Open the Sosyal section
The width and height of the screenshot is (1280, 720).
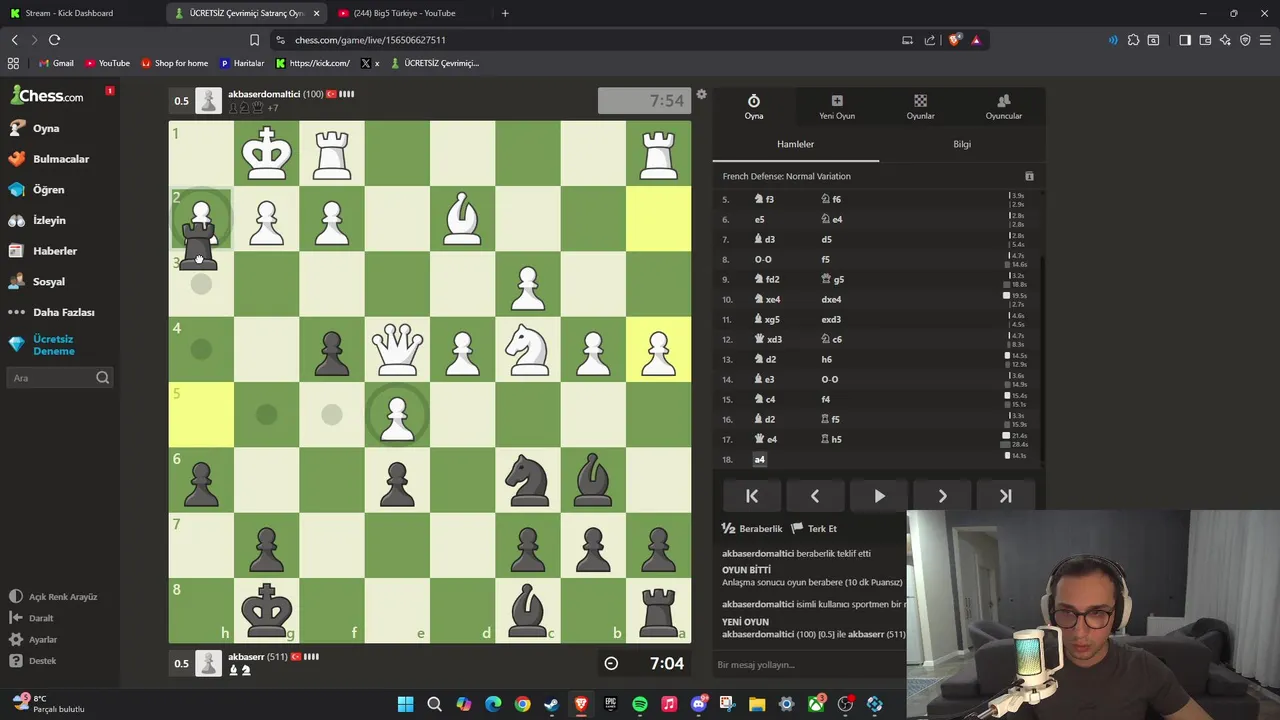37,281
